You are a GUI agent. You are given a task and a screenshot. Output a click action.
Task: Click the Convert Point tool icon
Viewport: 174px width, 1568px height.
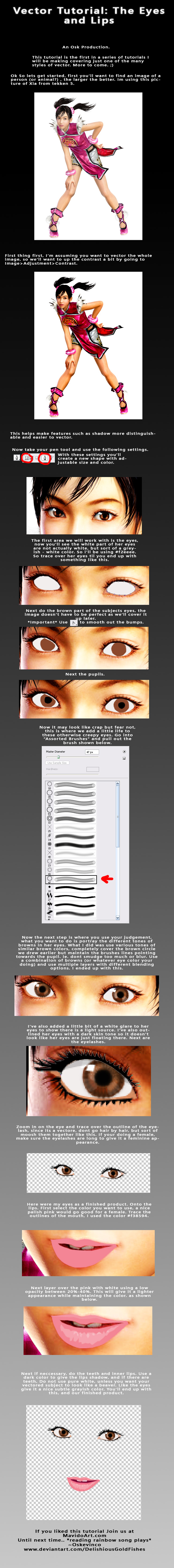pyautogui.click(x=74, y=623)
